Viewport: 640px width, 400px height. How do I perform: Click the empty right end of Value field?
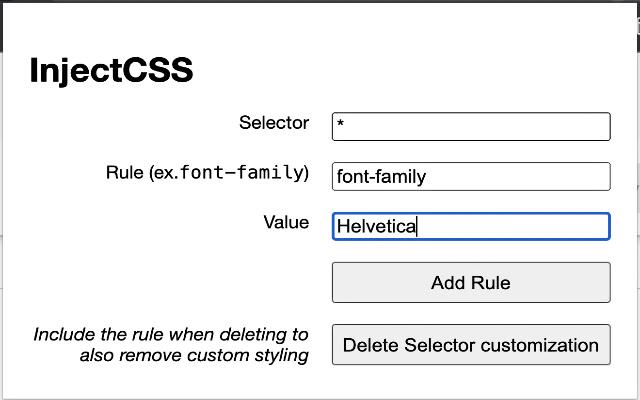pos(580,226)
